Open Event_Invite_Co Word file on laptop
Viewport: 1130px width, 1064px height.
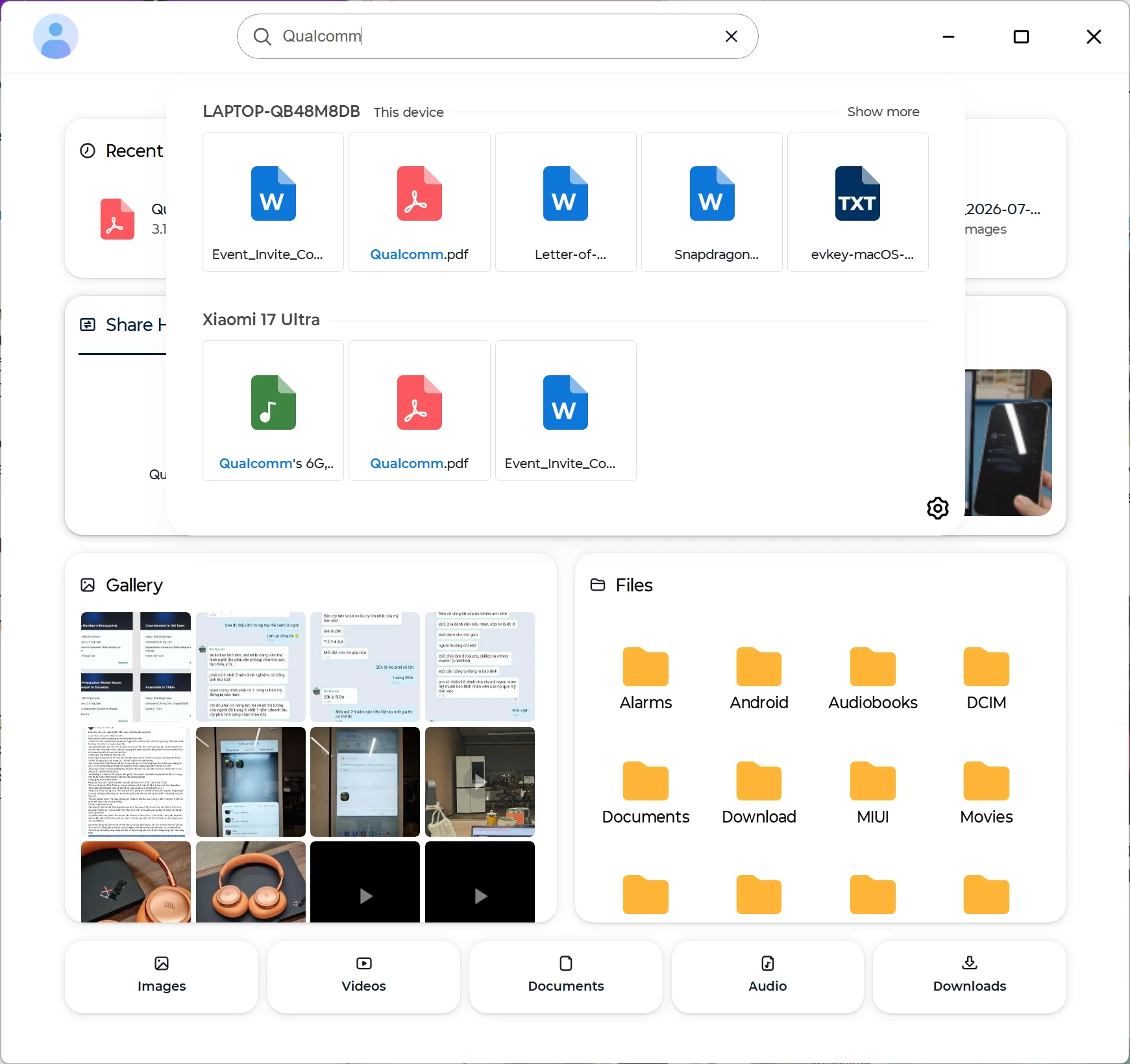[x=273, y=202]
